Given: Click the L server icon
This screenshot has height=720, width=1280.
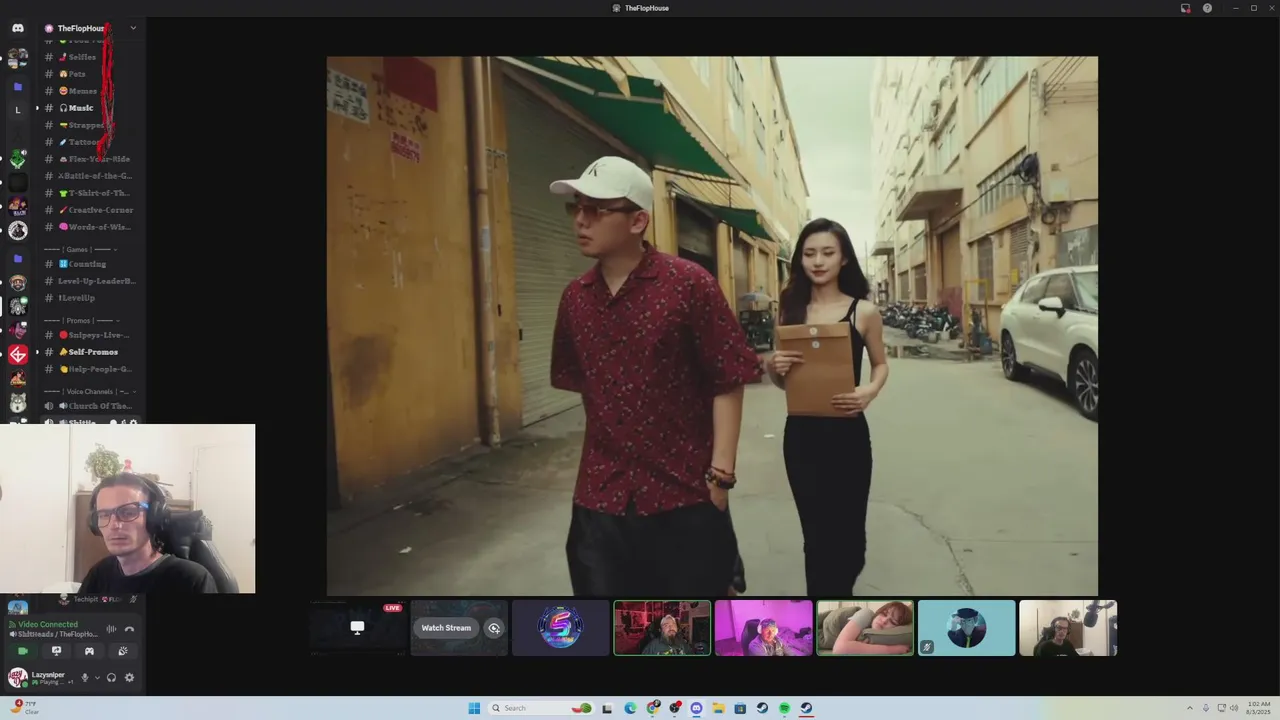Looking at the screenshot, I should tap(17, 110).
